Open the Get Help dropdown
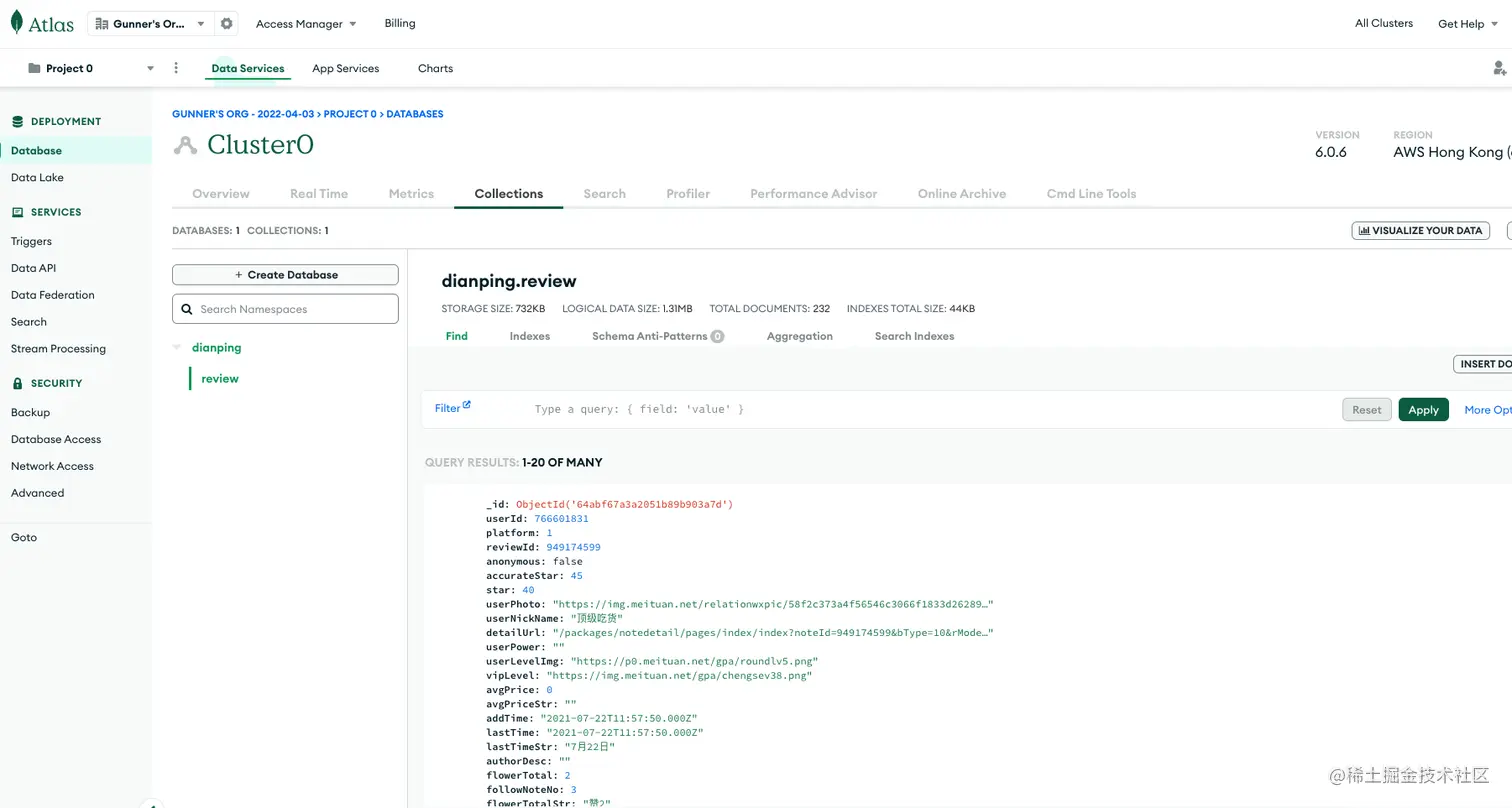Image resolution: width=1512 pixels, height=808 pixels. [x=1467, y=23]
